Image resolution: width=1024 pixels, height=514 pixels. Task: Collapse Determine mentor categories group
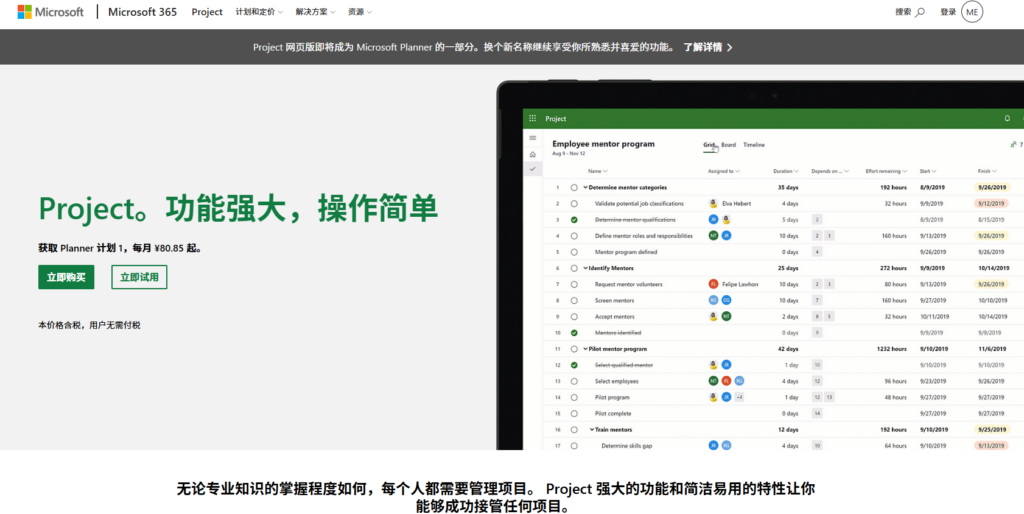coord(585,187)
